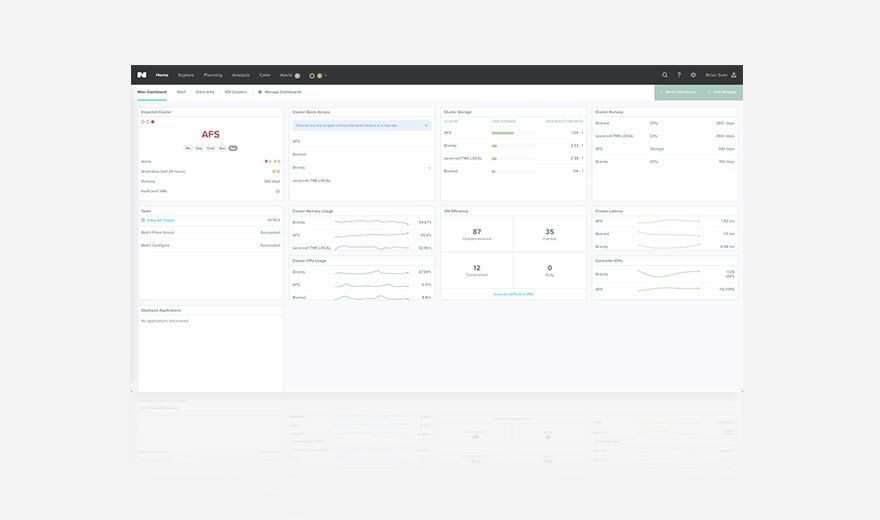Switch to the VDI Clusters dashboard tab
Viewport: 880px width, 520px height.
(235, 92)
